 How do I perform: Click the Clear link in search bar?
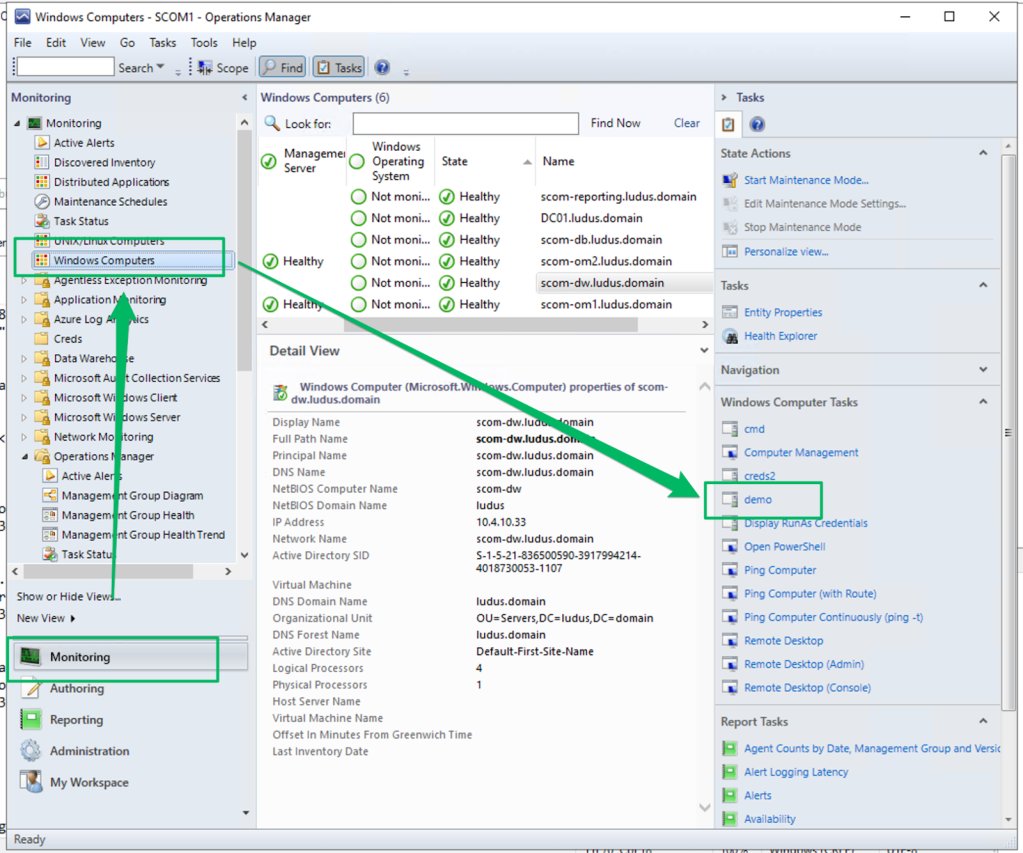click(686, 123)
